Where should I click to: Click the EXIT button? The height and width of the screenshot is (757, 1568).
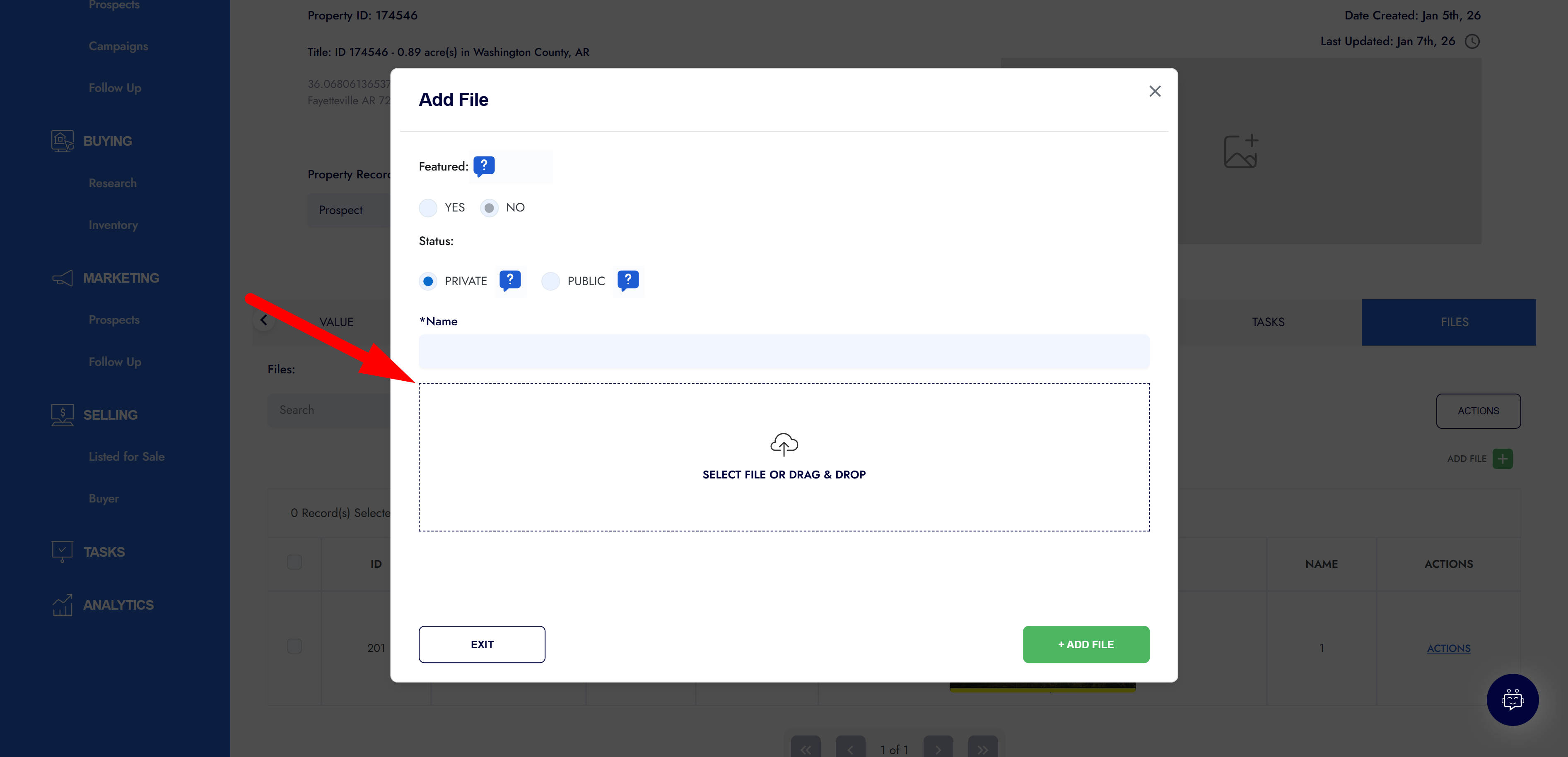pyautogui.click(x=482, y=644)
